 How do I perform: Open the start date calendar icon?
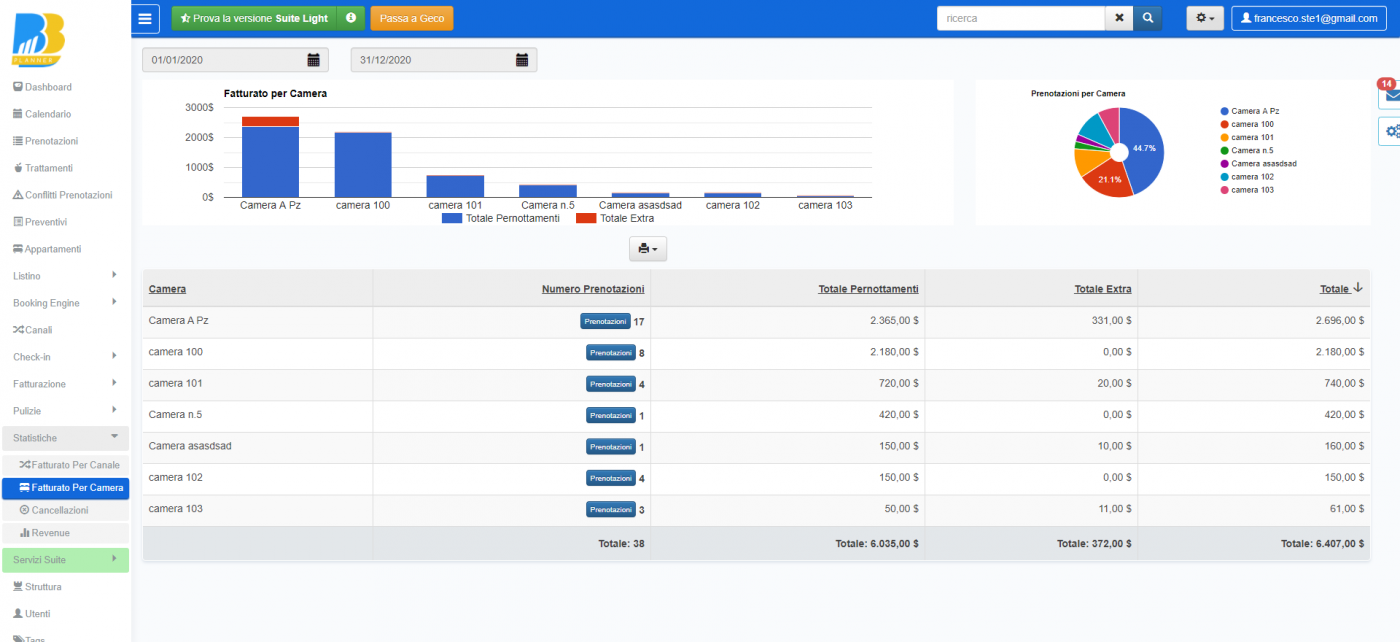pos(313,60)
